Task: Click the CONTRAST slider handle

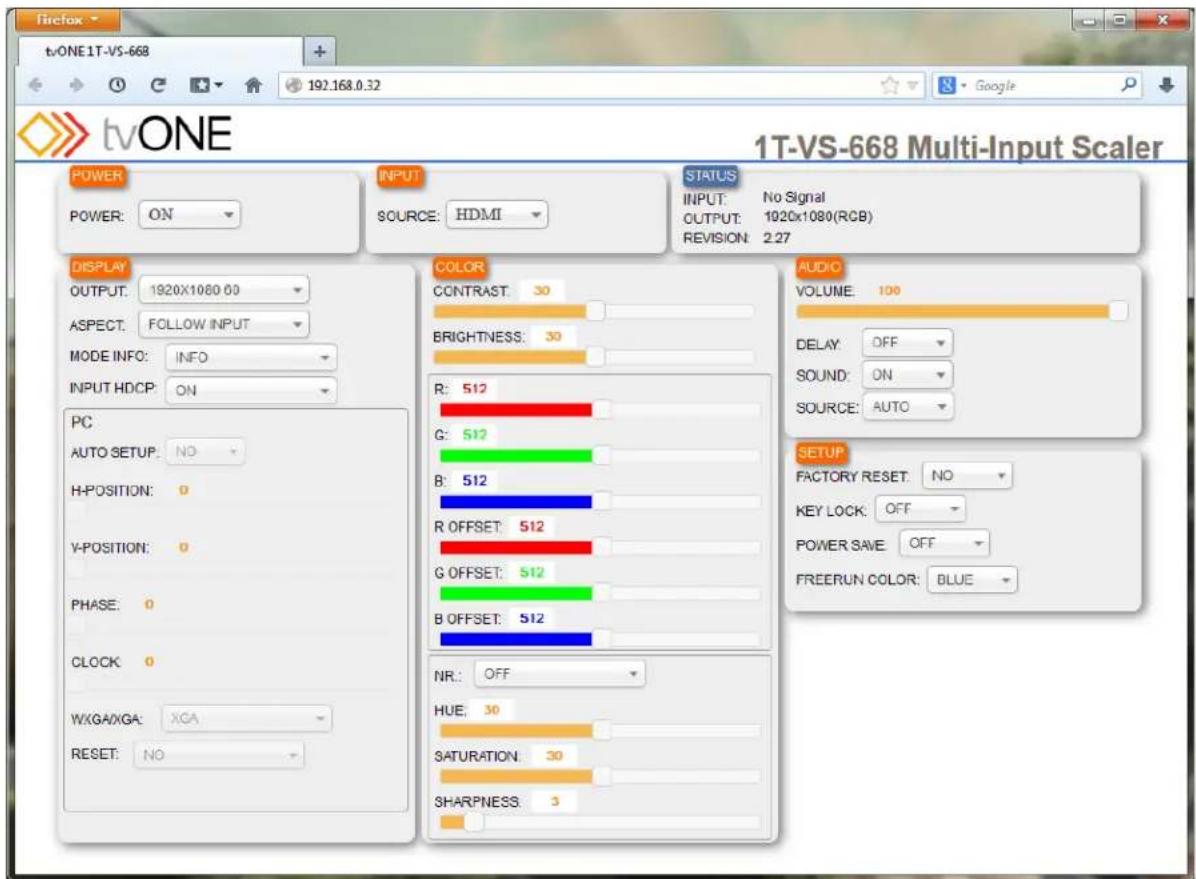Action: coord(595,311)
